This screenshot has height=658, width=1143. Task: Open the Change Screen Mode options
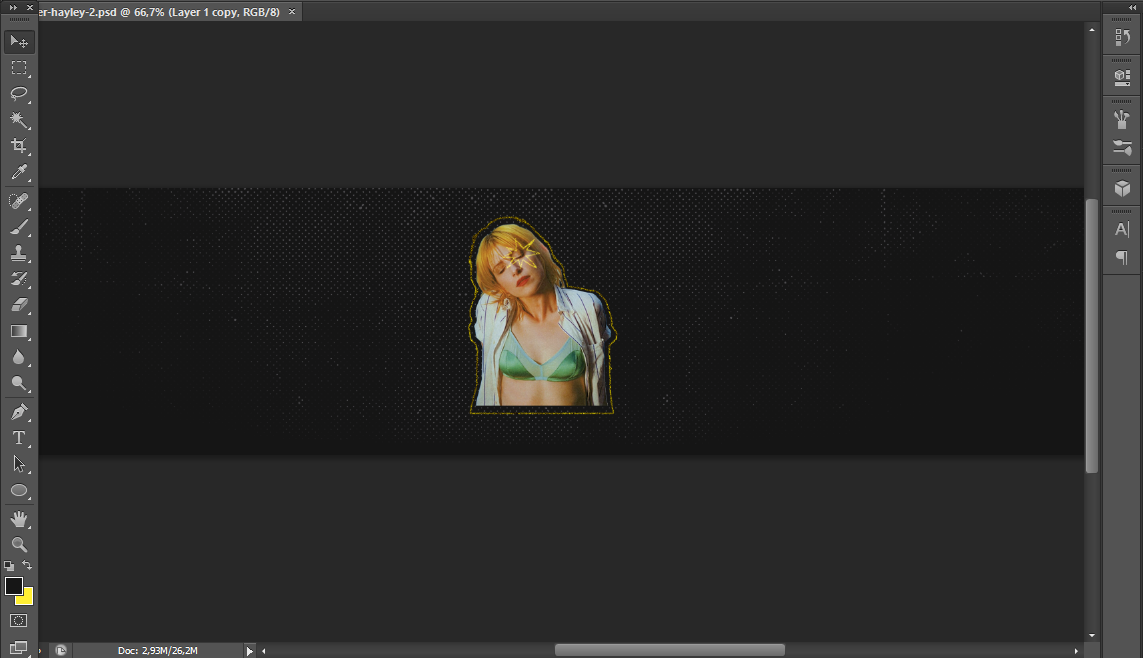18,648
